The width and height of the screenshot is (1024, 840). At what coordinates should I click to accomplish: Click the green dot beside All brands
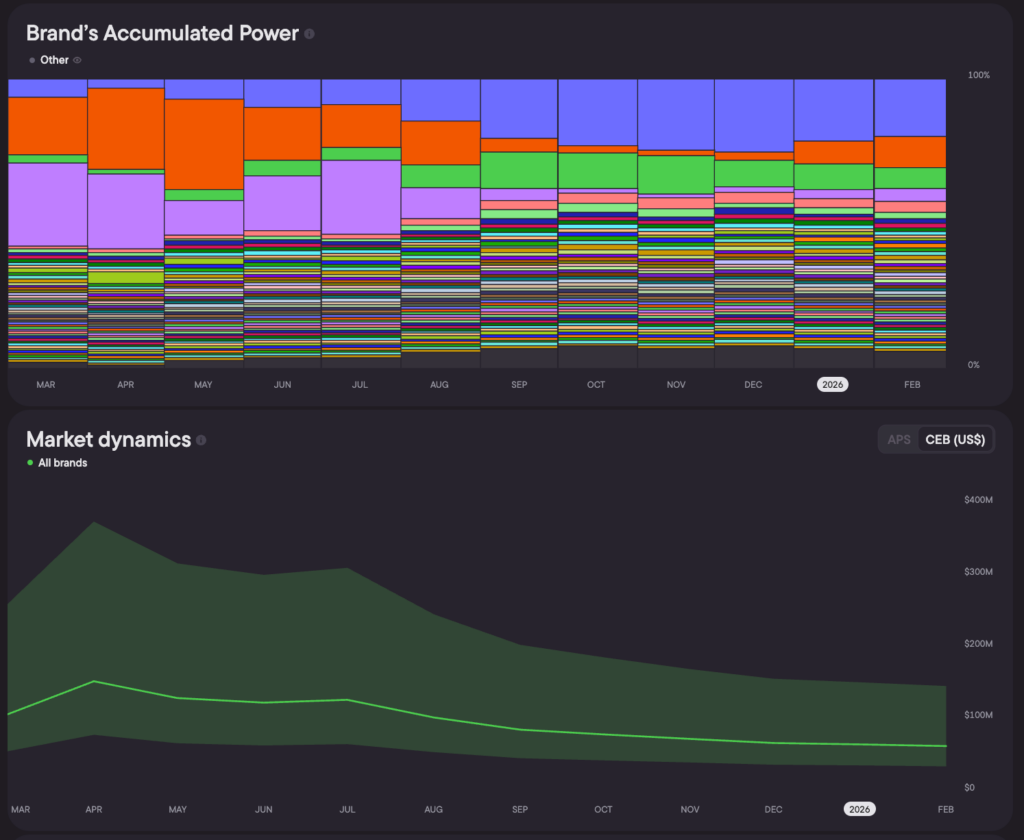(30, 463)
